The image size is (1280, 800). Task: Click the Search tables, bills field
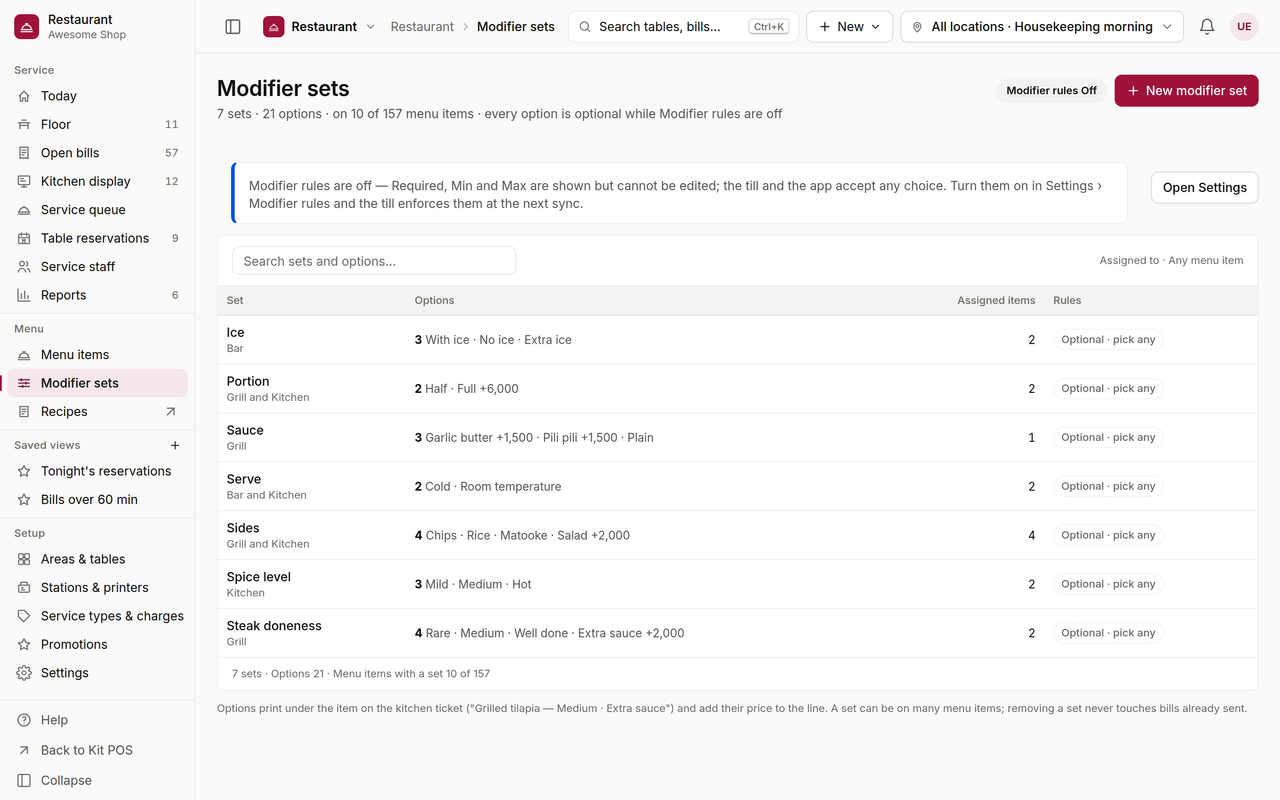tap(683, 27)
